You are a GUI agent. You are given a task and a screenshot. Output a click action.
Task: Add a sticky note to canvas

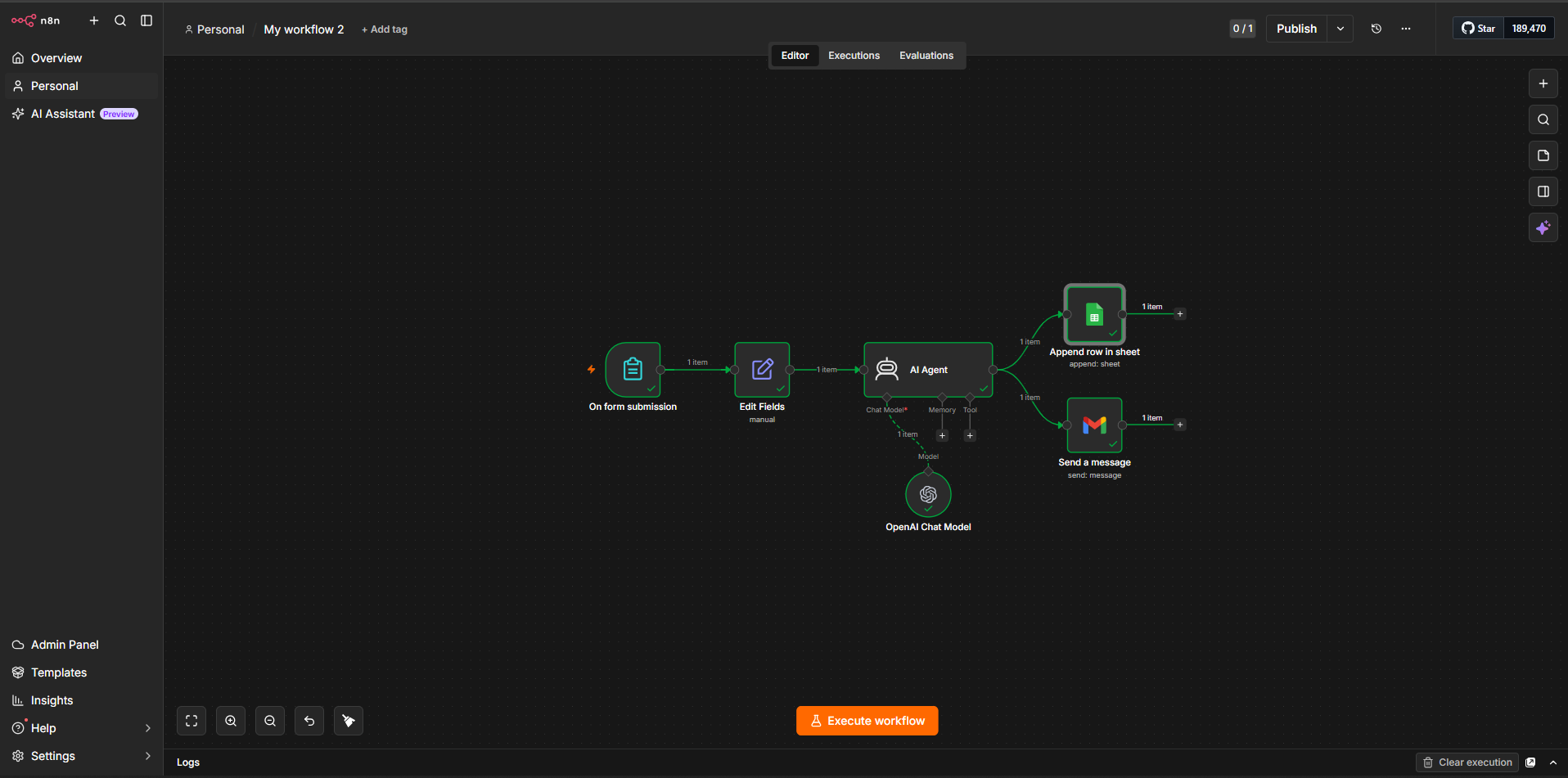point(1543,155)
